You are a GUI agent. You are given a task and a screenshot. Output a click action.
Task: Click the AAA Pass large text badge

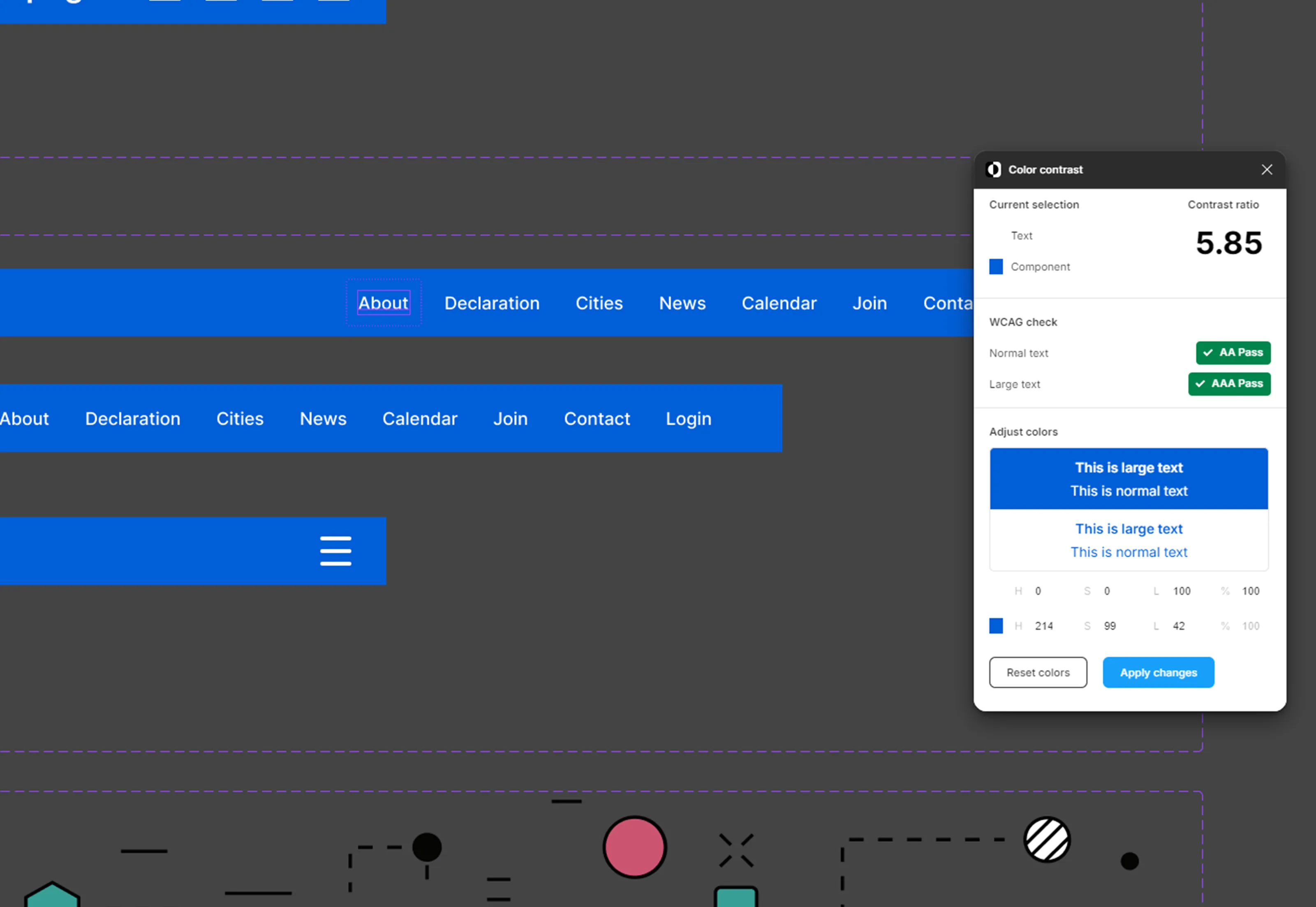coord(1229,383)
